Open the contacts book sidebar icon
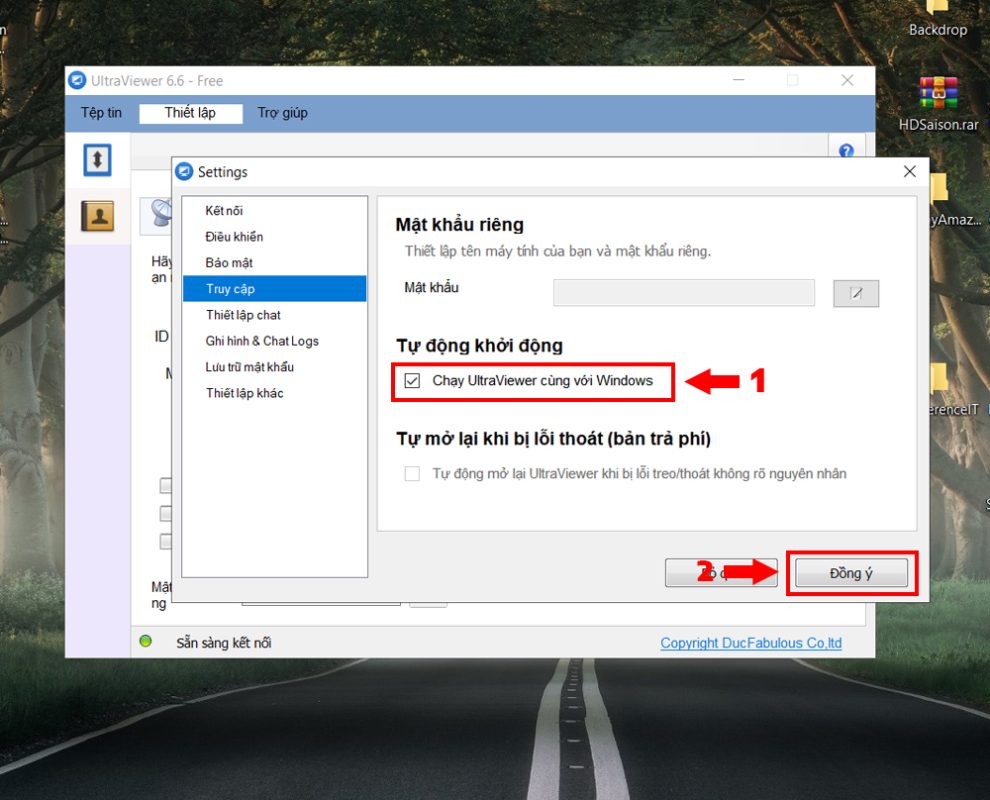The image size is (990, 800). tap(97, 216)
